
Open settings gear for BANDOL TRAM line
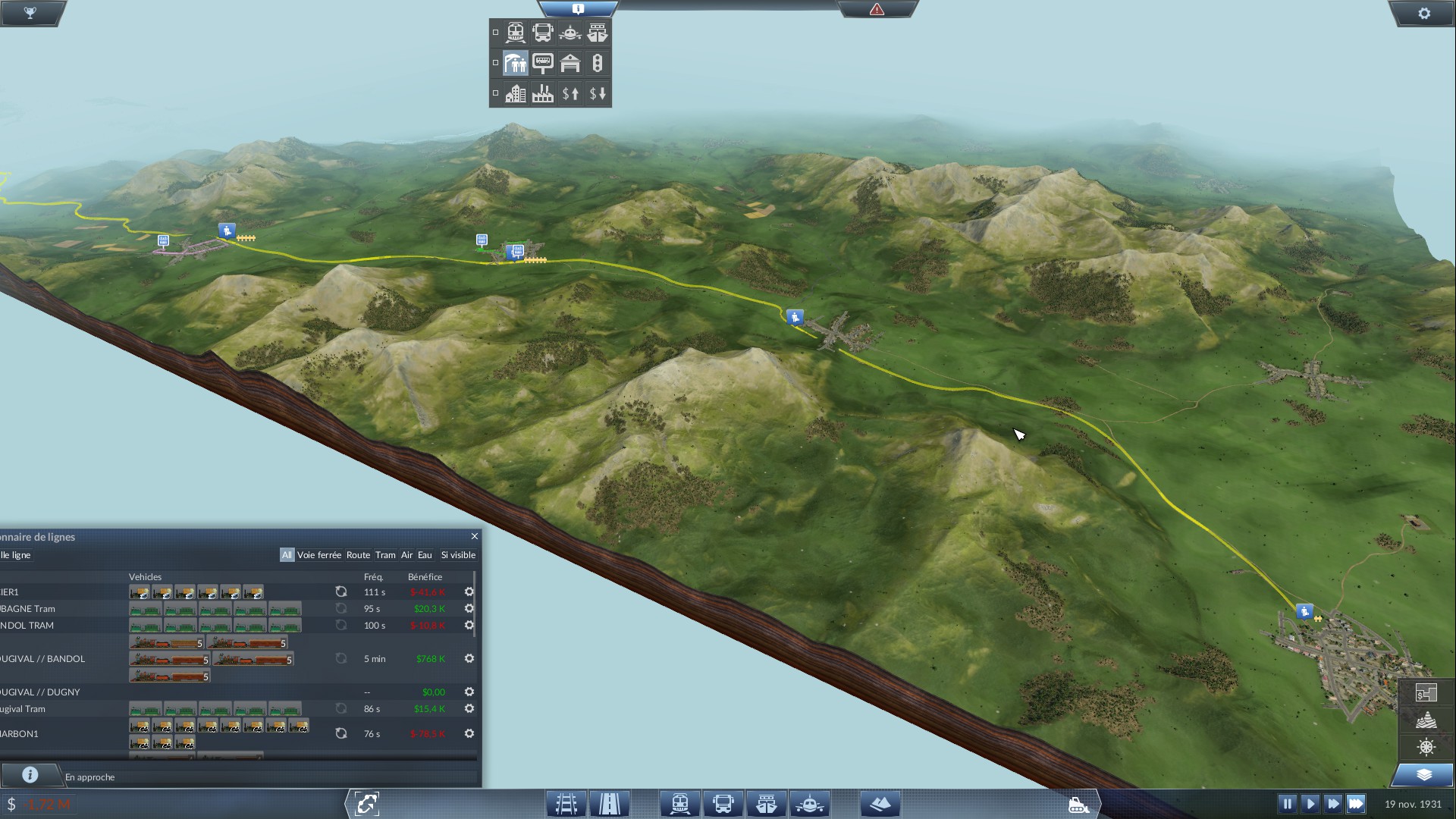[469, 626]
